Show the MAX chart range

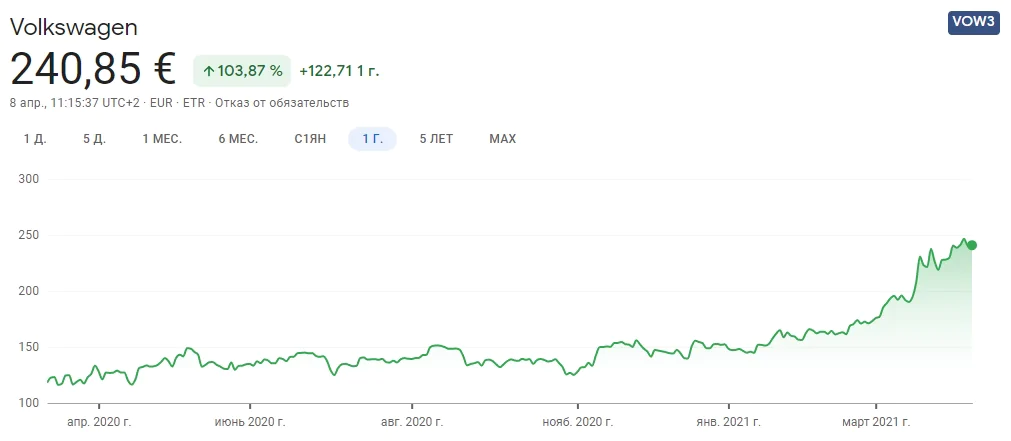coord(503,139)
